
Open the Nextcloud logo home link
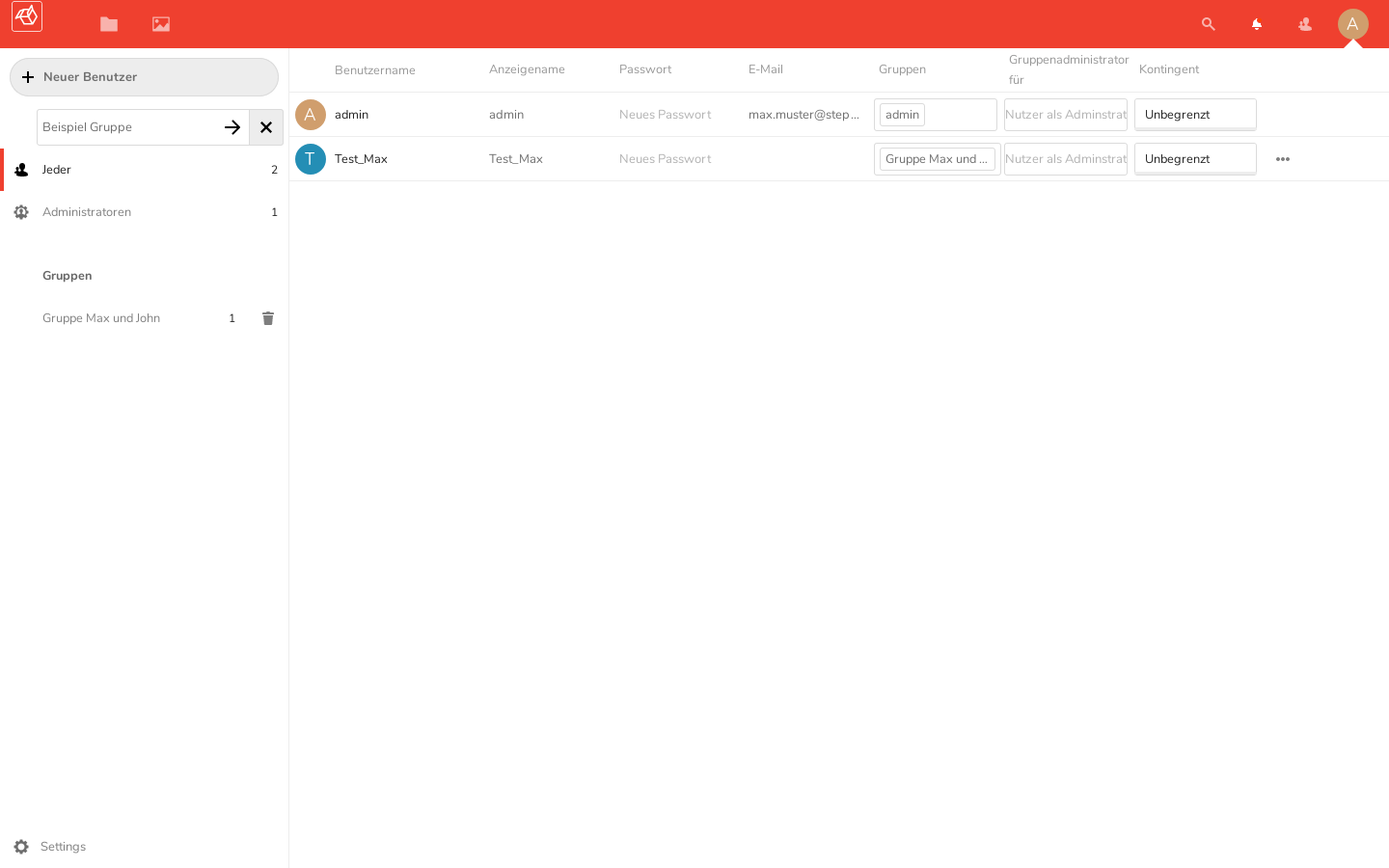point(27,16)
